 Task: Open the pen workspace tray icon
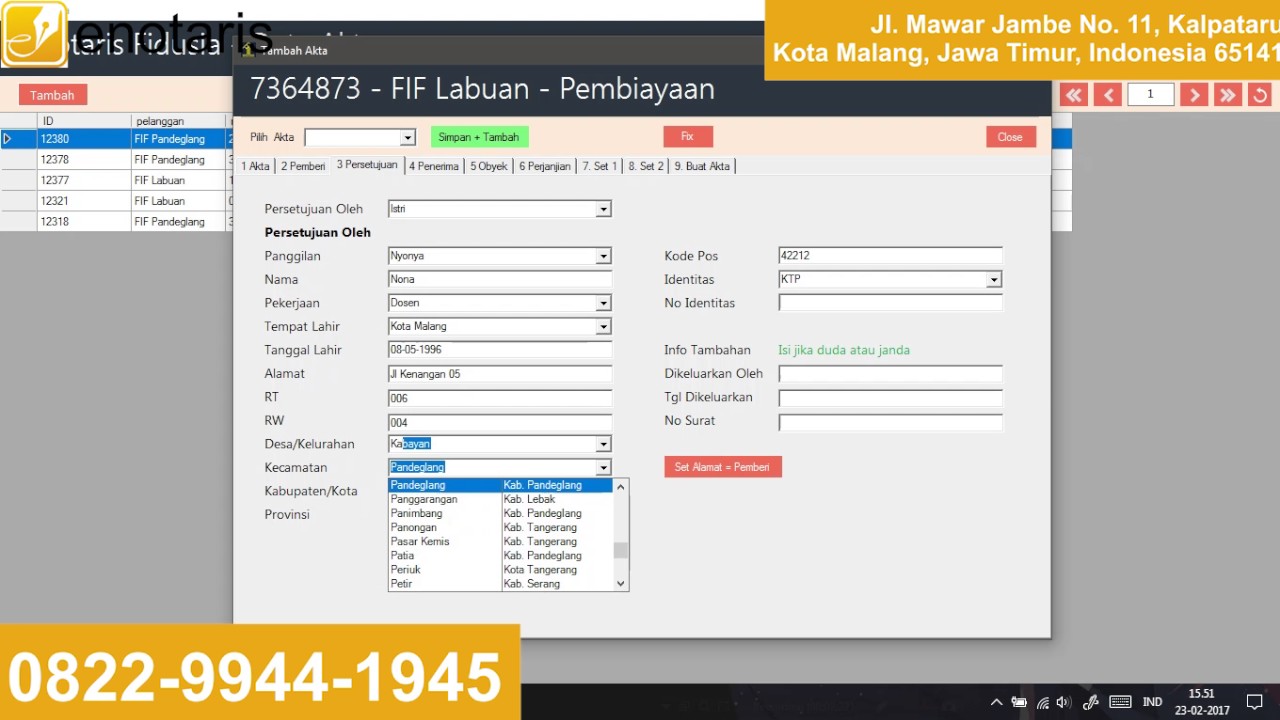pos(1091,702)
